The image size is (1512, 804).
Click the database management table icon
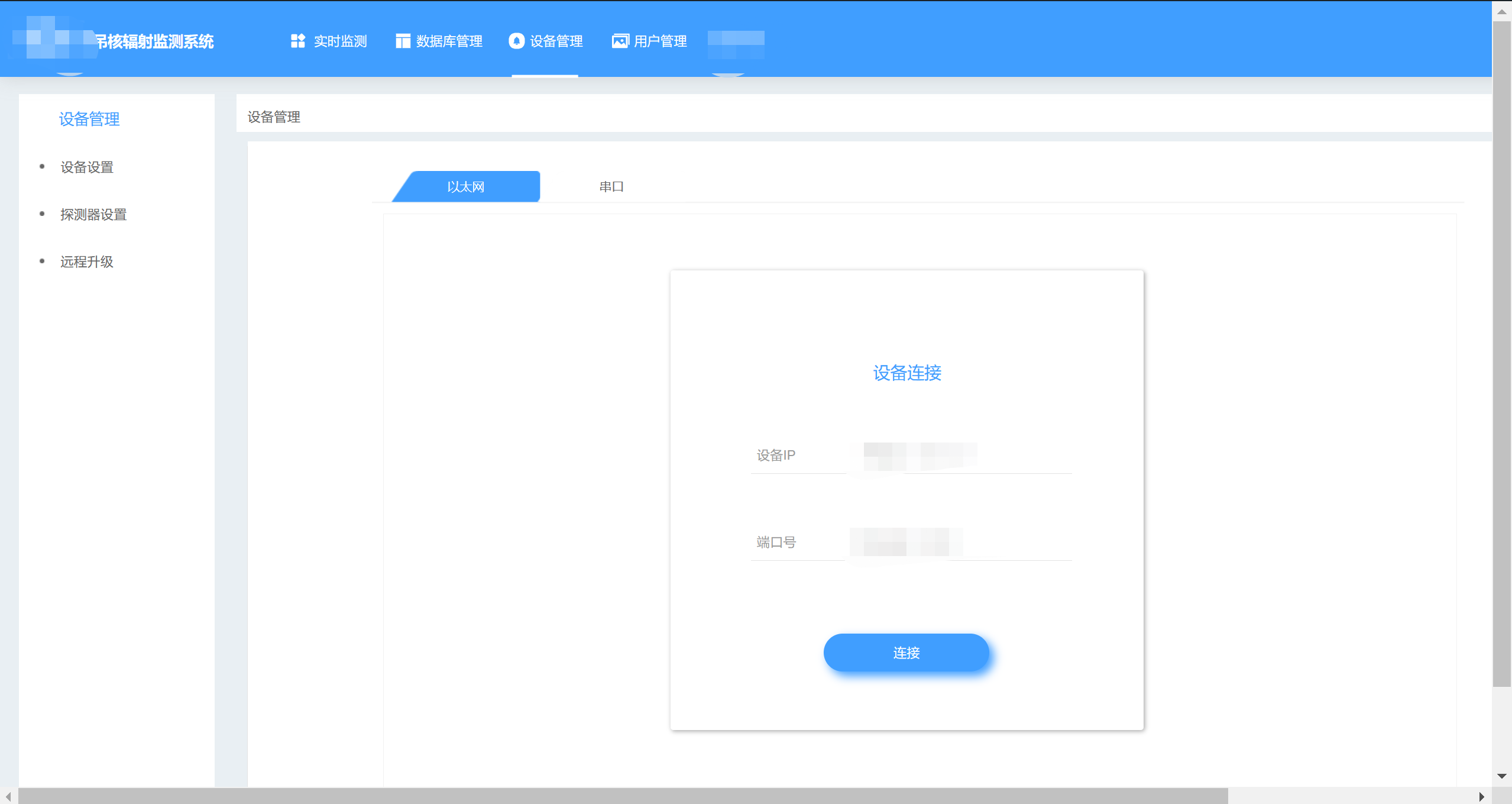pyautogui.click(x=403, y=41)
